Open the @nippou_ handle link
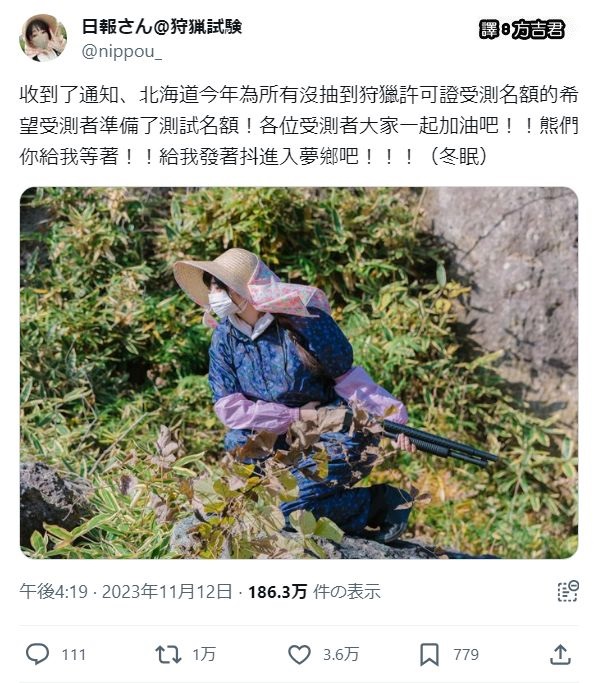Image resolution: width=598 pixels, height=683 pixels. [x=122, y=51]
